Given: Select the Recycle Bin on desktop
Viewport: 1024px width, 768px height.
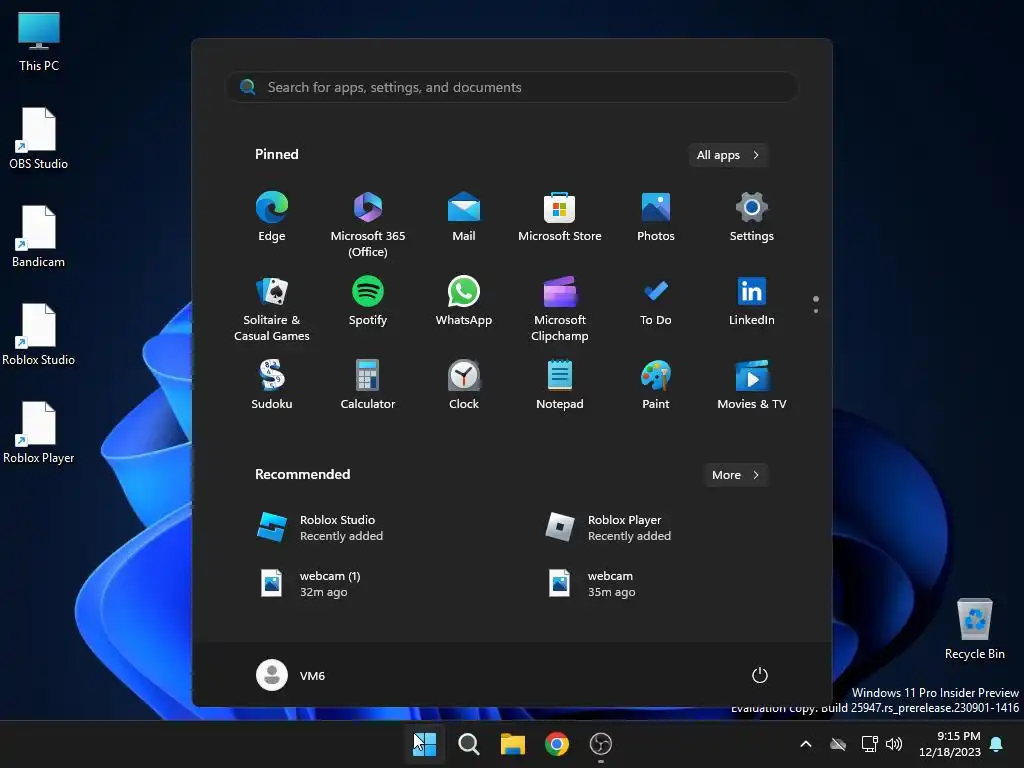Looking at the screenshot, I should coord(974,629).
